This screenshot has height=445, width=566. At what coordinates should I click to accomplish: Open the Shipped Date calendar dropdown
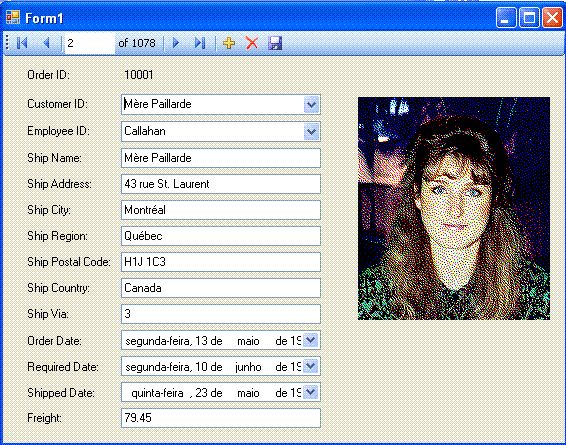(310, 392)
